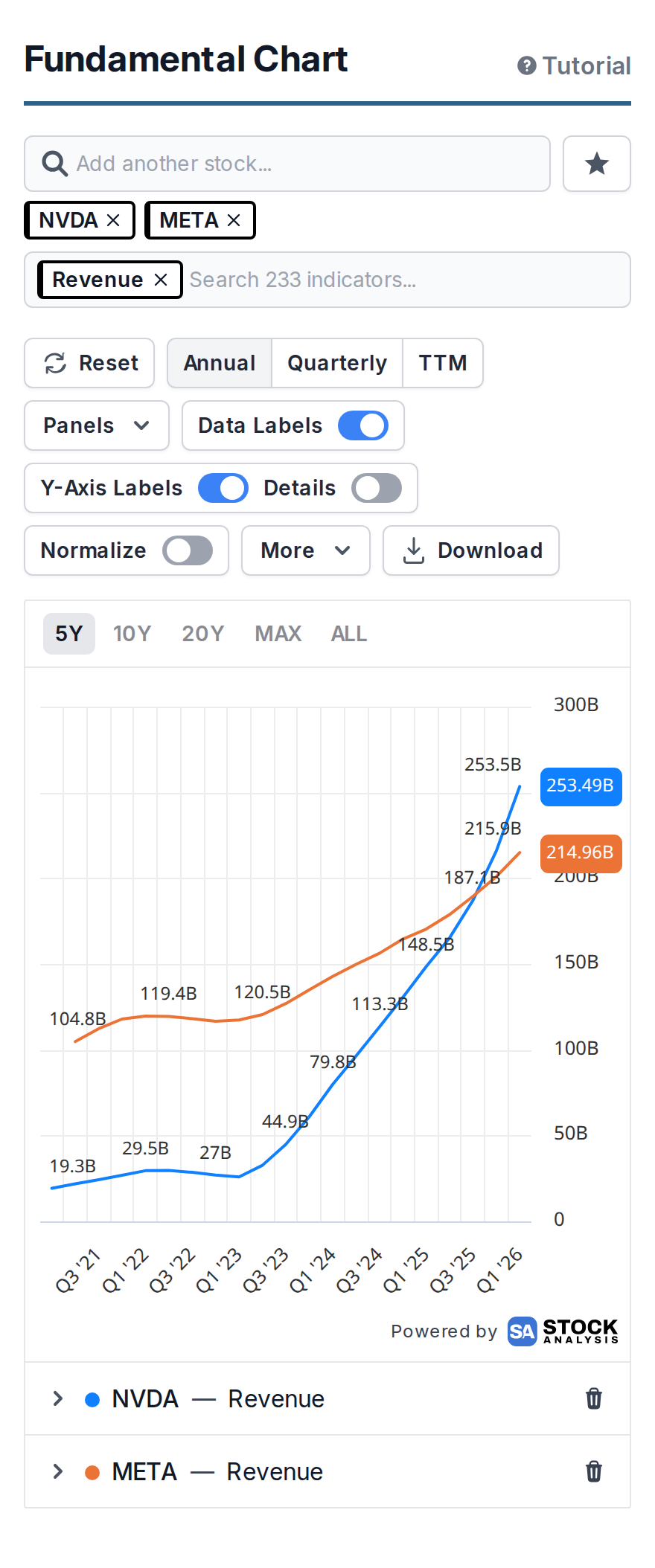Click the Reset button

(89, 363)
